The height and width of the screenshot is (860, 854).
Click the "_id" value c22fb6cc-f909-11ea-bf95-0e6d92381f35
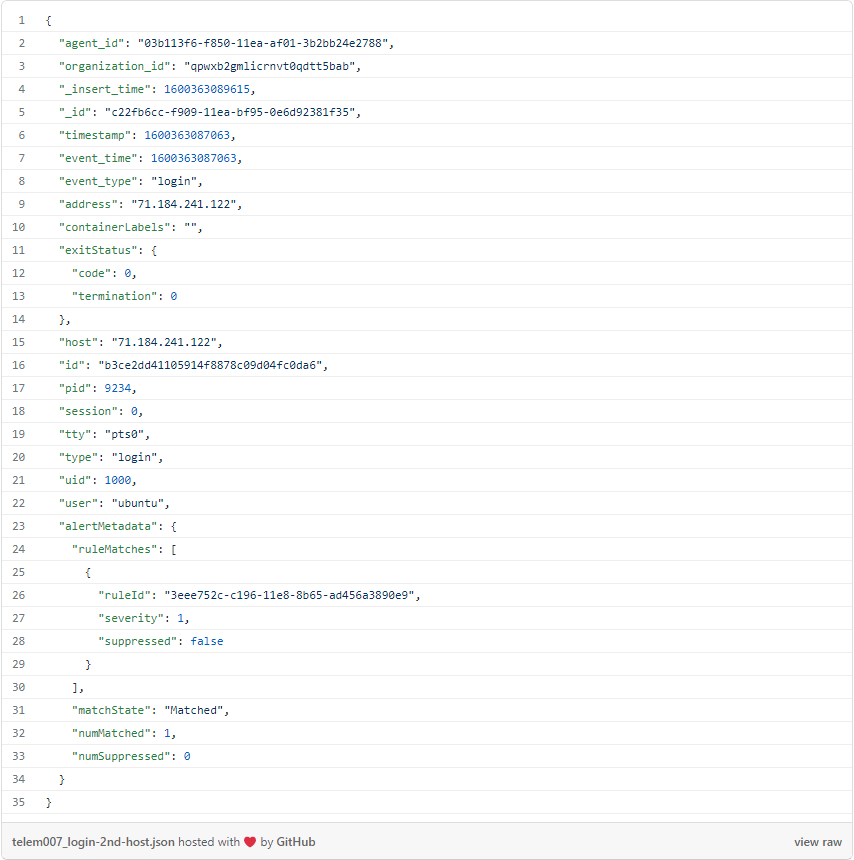[x=230, y=112]
